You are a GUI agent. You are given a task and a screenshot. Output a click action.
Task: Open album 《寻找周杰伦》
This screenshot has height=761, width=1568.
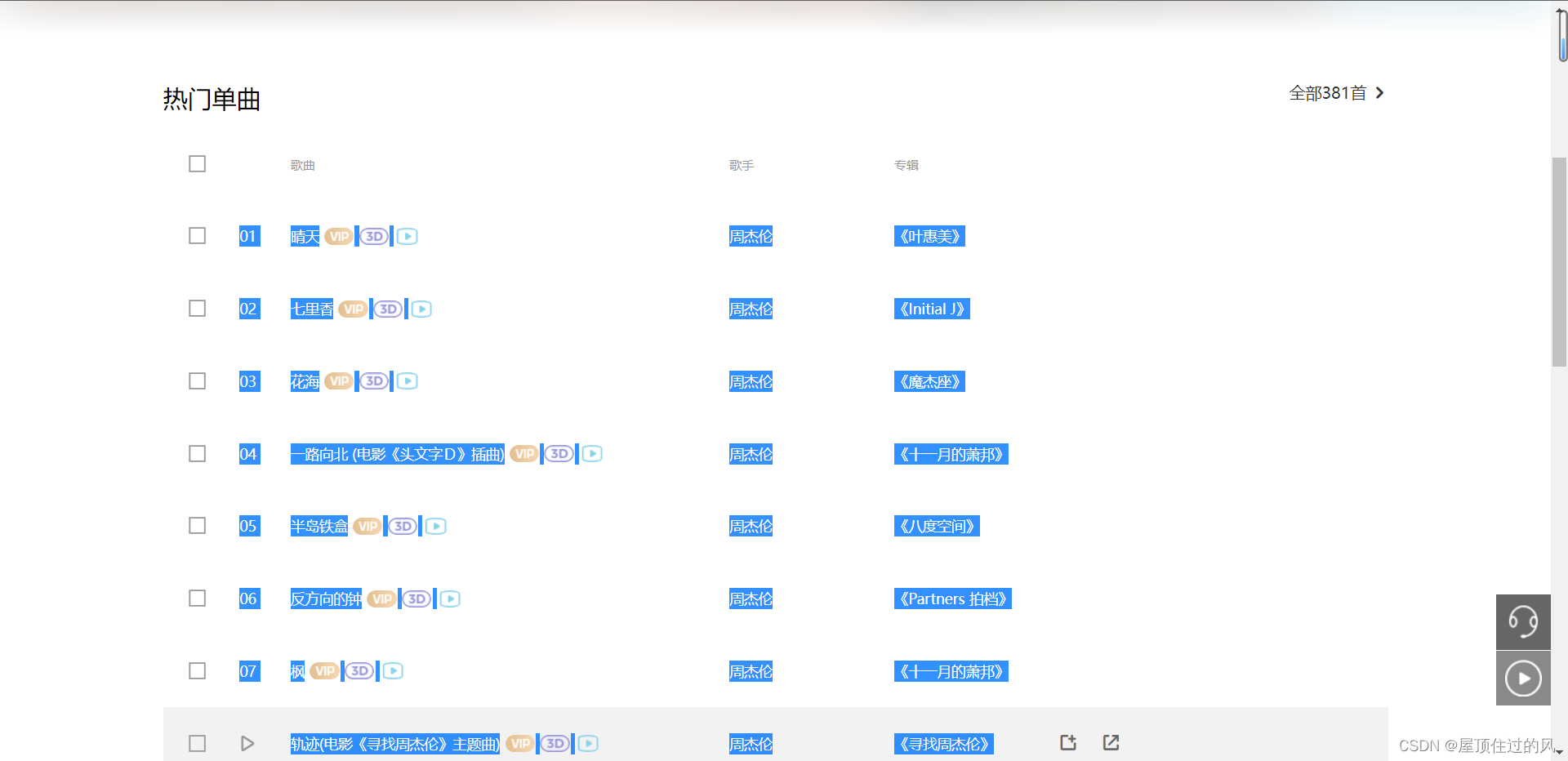(944, 745)
